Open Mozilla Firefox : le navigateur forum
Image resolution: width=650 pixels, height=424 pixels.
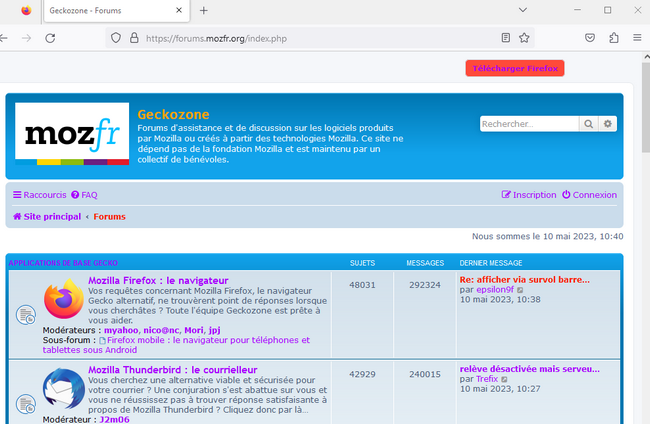pos(158,281)
